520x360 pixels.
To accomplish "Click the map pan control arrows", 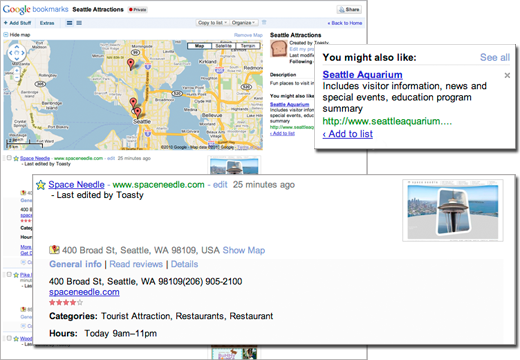I will [x=17, y=53].
